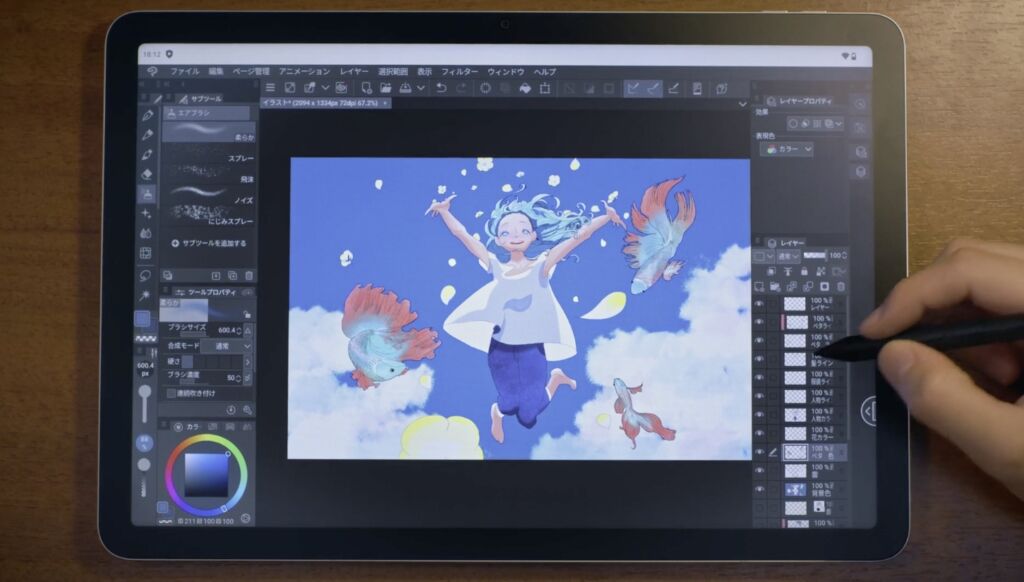
Task: Open the レイヤー menu in the menu bar
Action: coord(354,71)
